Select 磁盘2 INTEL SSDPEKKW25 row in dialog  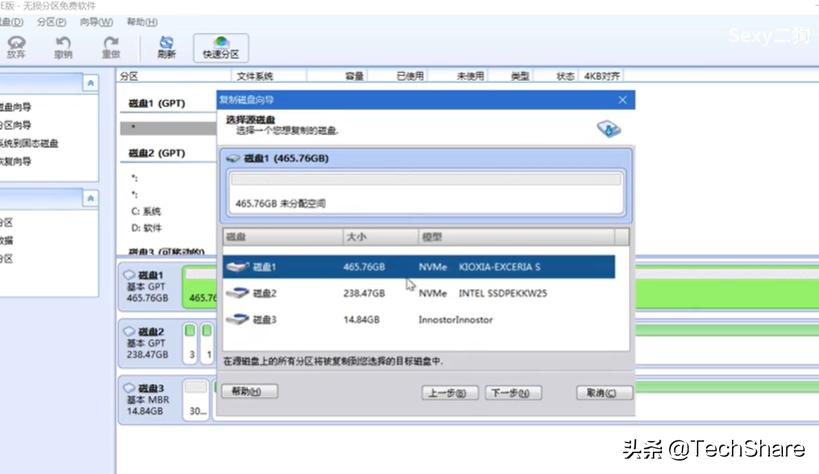[x=418, y=293]
